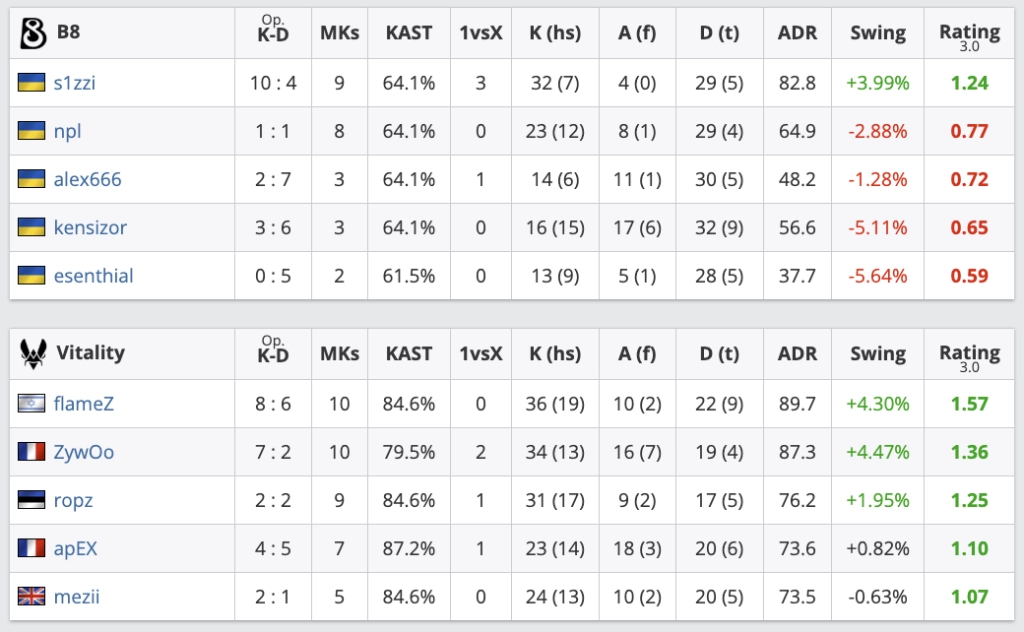Open mezii player profile link
The height and width of the screenshot is (632, 1024).
76,597
